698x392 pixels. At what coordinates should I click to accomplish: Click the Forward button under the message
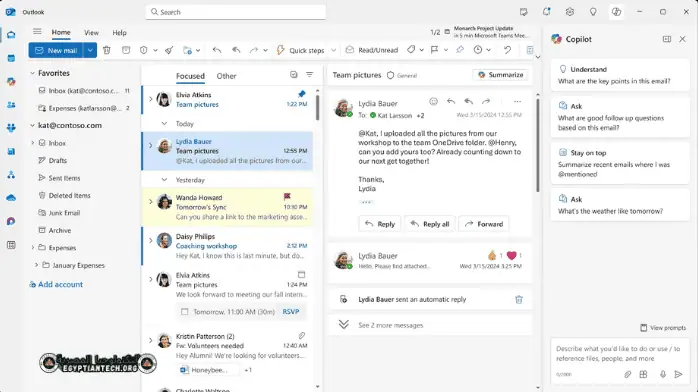483,224
